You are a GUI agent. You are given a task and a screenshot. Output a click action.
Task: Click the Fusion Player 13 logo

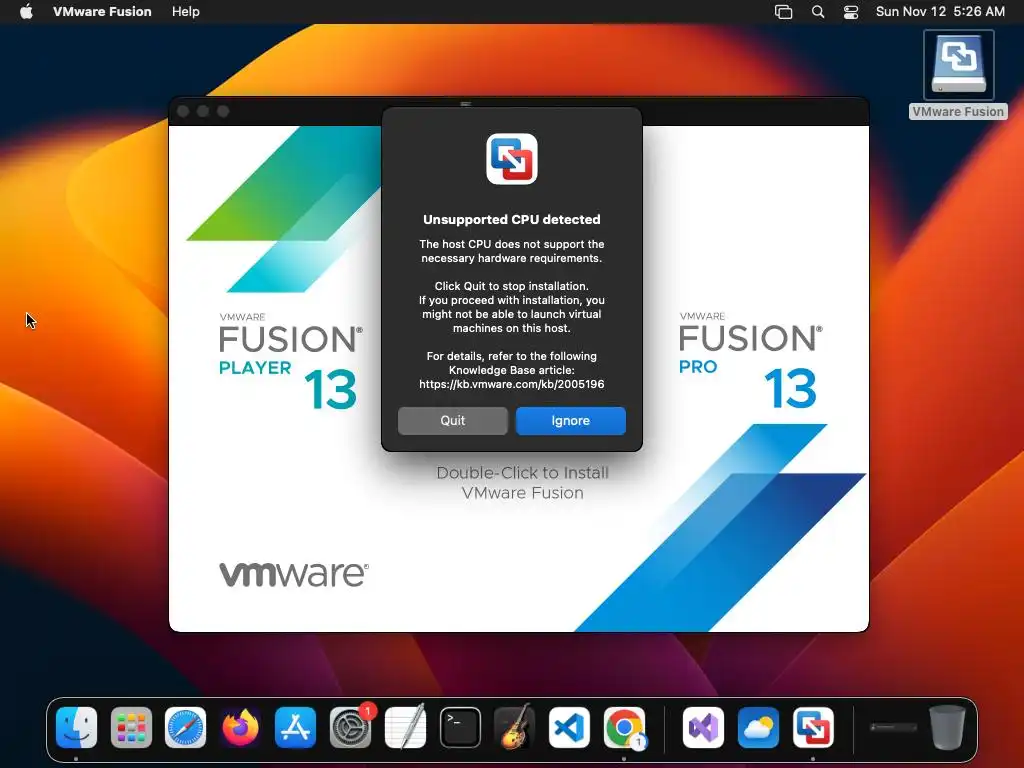point(291,361)
